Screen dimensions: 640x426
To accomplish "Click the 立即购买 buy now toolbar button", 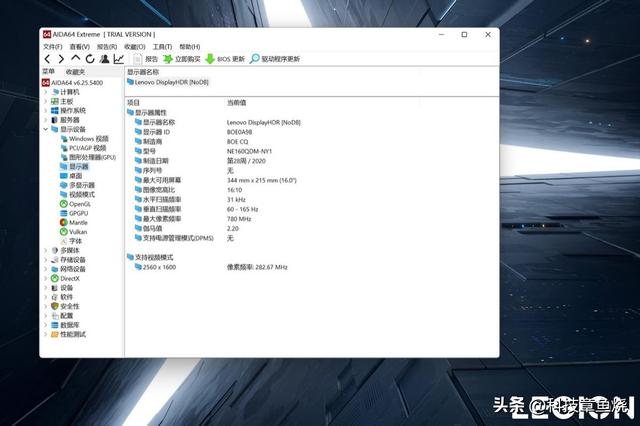I will point(182,59).
